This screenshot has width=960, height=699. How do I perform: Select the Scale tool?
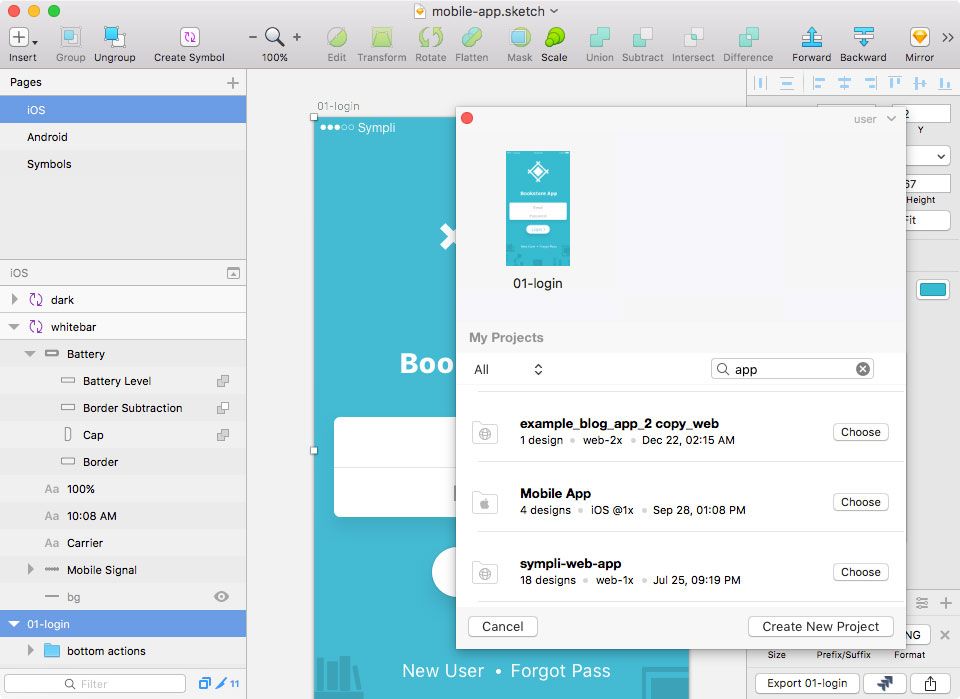click(554, 36)
